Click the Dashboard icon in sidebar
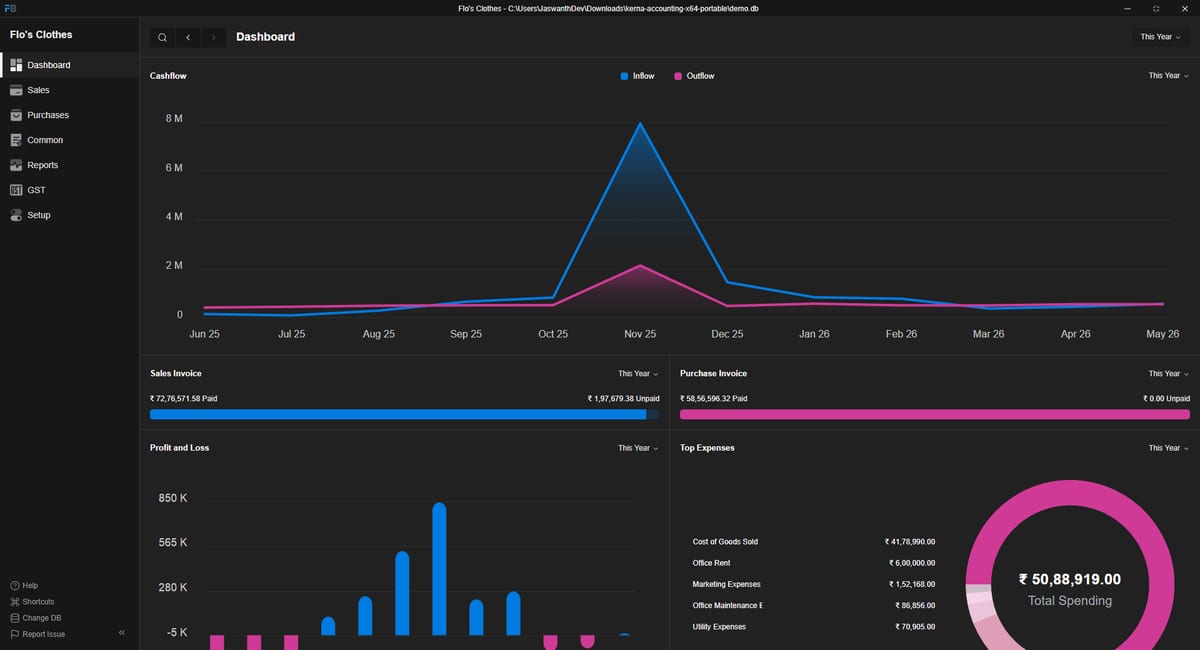1200x650 pixels. 16,65
